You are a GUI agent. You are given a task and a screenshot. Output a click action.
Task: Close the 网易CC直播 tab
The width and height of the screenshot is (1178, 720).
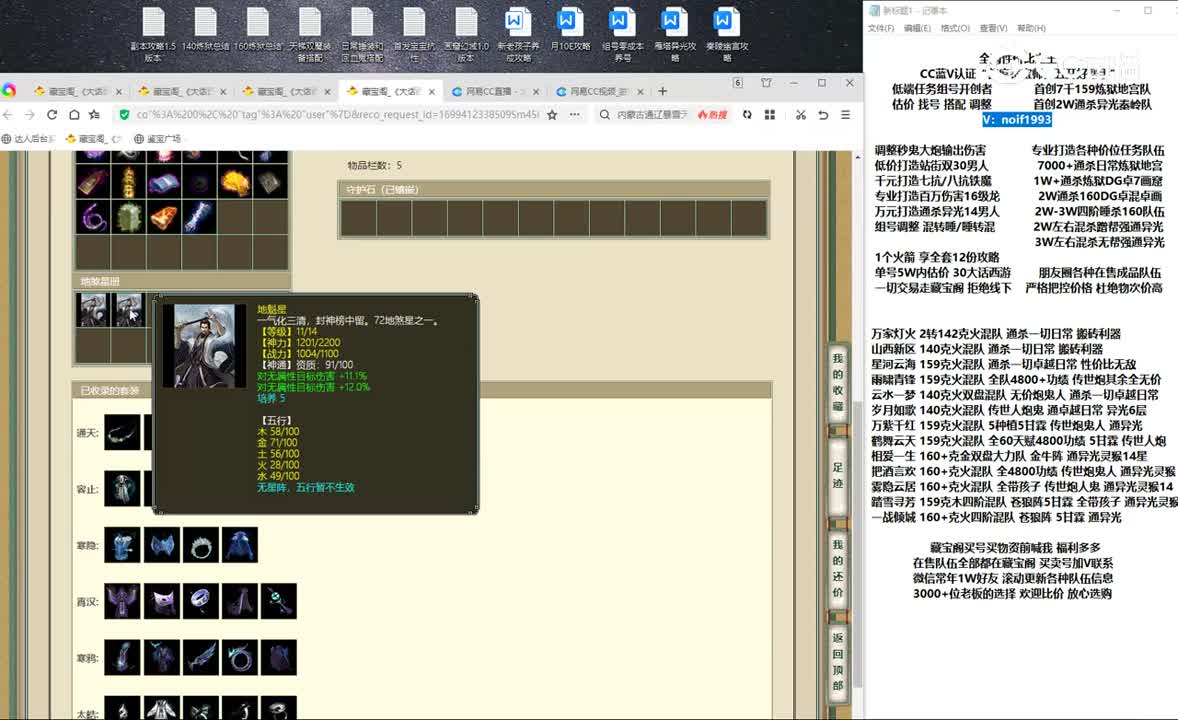(536, 92)
